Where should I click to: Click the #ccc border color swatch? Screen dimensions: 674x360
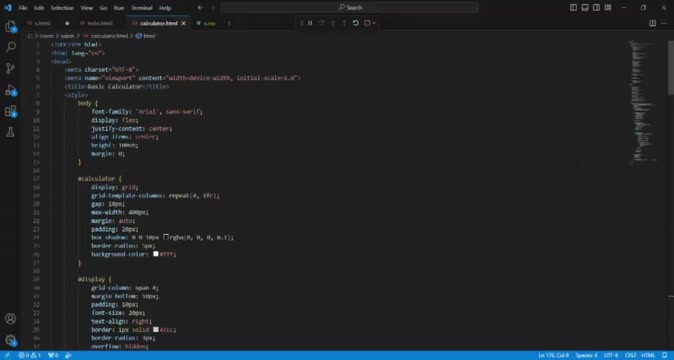click(x=156, y=329)
